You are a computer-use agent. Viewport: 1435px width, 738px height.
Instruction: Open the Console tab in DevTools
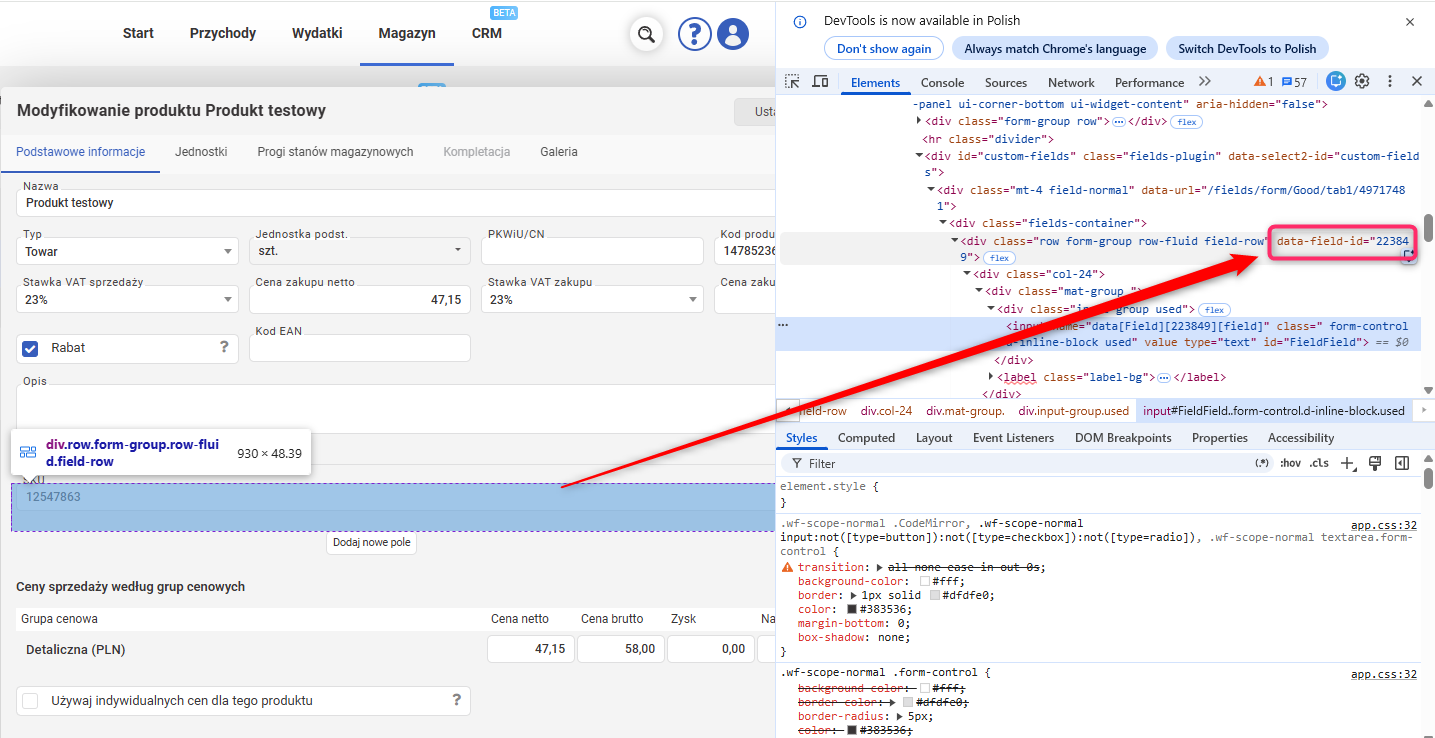click(x=942, y=82)
